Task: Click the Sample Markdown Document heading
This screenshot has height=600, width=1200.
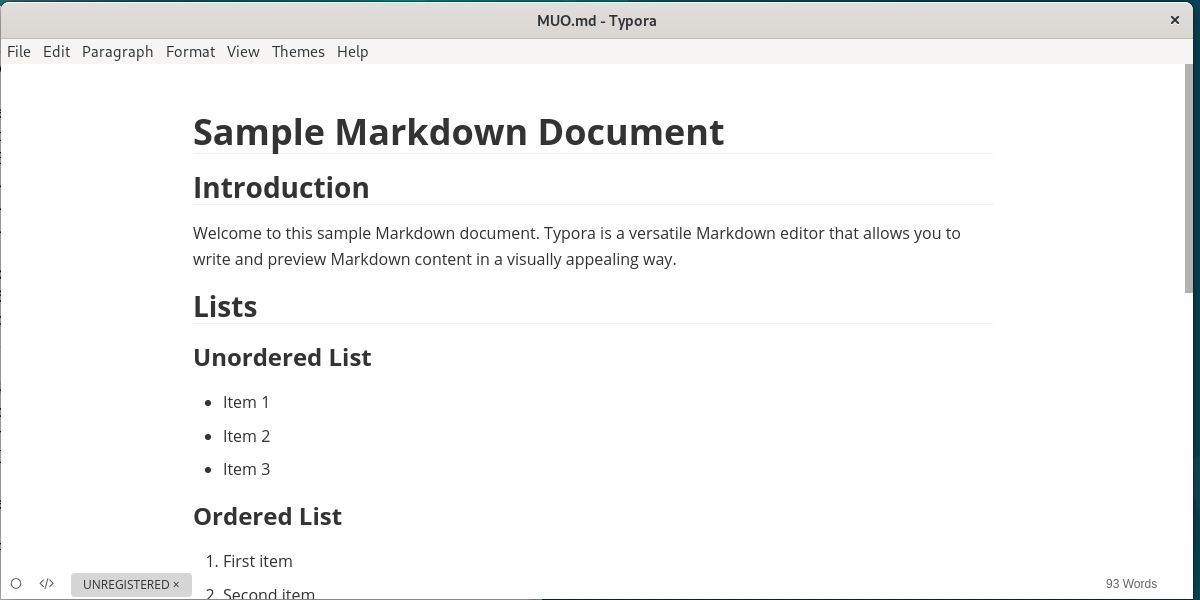Action: (458, 131)
